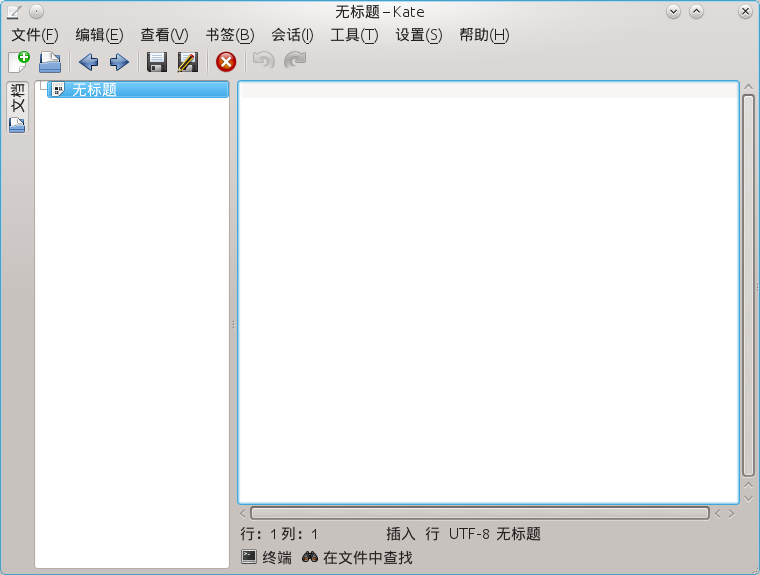Go to next document with forward arrow
Viewport: 760px width, 575px height.
tap(119, 62)
